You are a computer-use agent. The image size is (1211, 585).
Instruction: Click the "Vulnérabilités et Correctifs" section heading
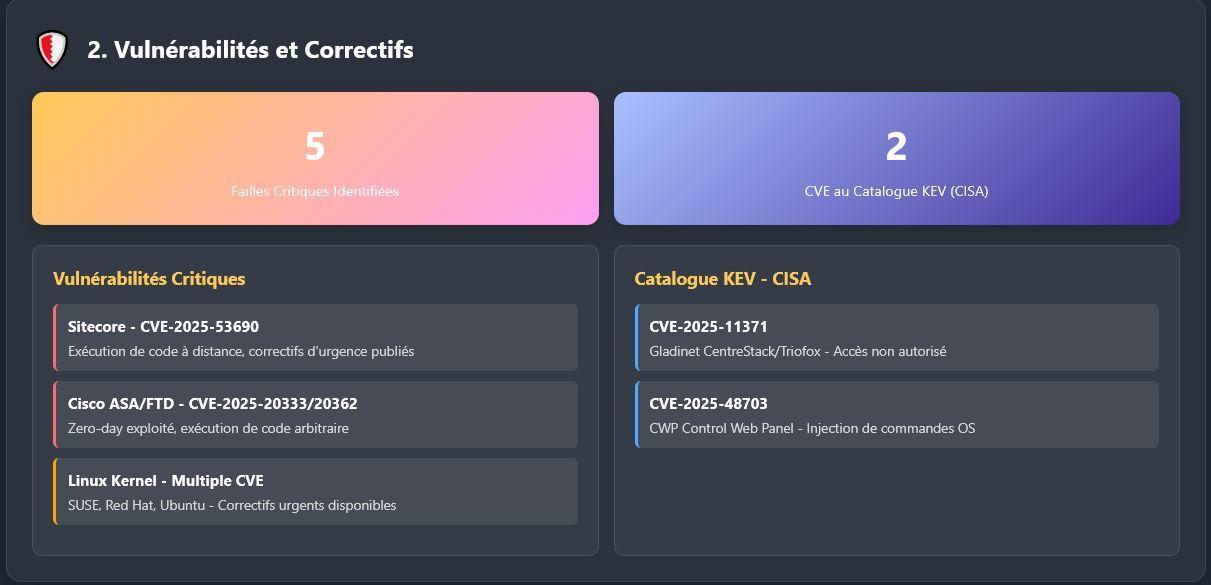(x=250, y=50)
